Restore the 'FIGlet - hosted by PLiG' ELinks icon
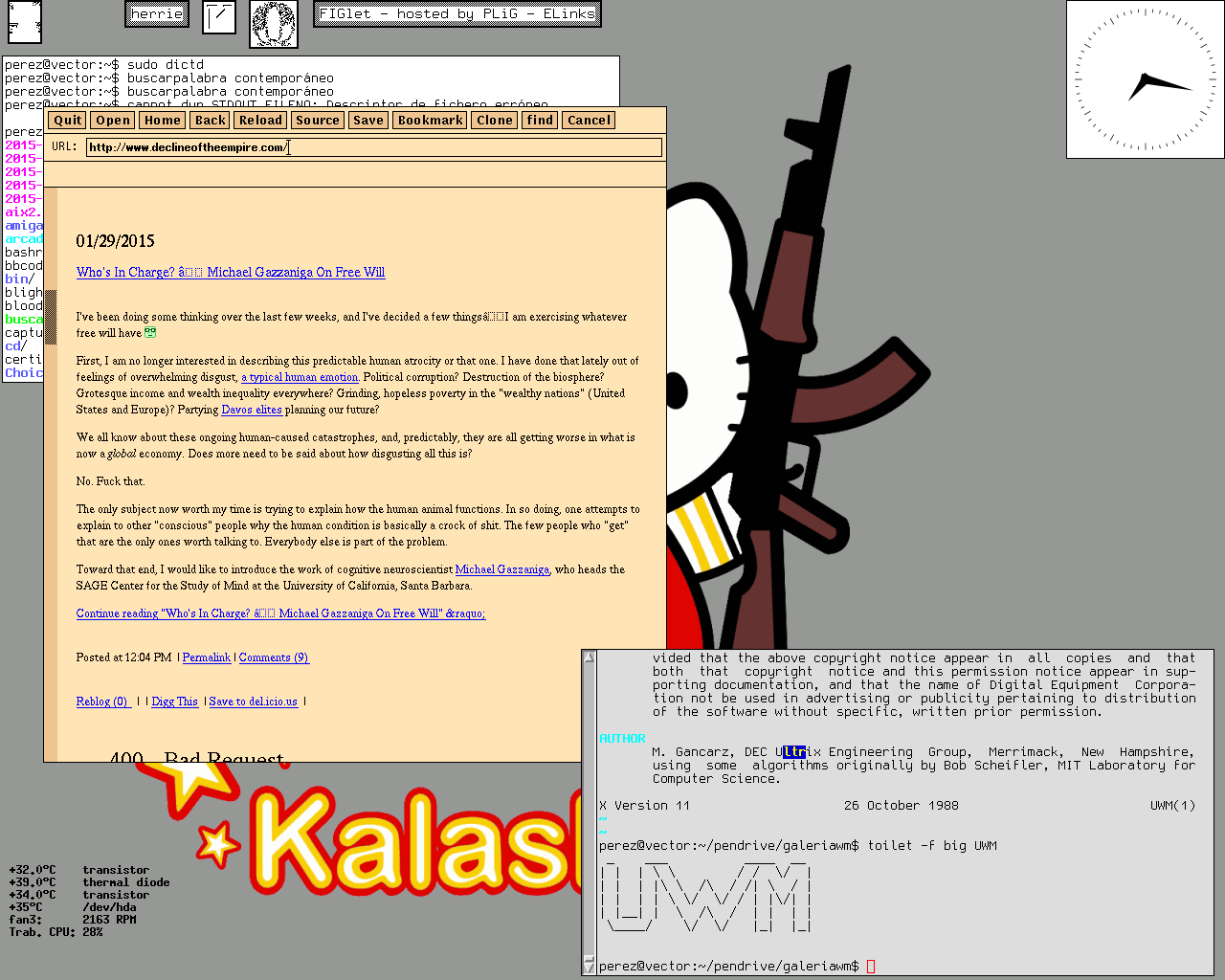 coord(457,14)
